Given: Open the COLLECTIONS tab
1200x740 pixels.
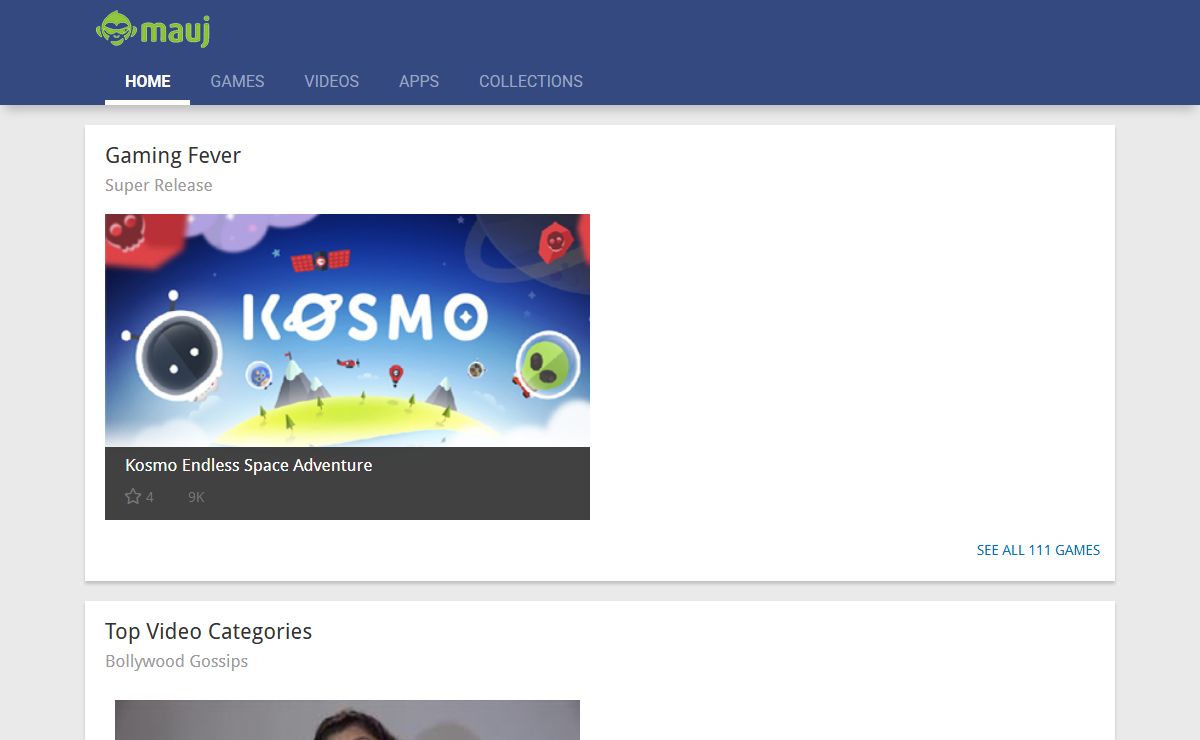Looking at the screenshot, I should pyautogui.click(x=531, y=81).
